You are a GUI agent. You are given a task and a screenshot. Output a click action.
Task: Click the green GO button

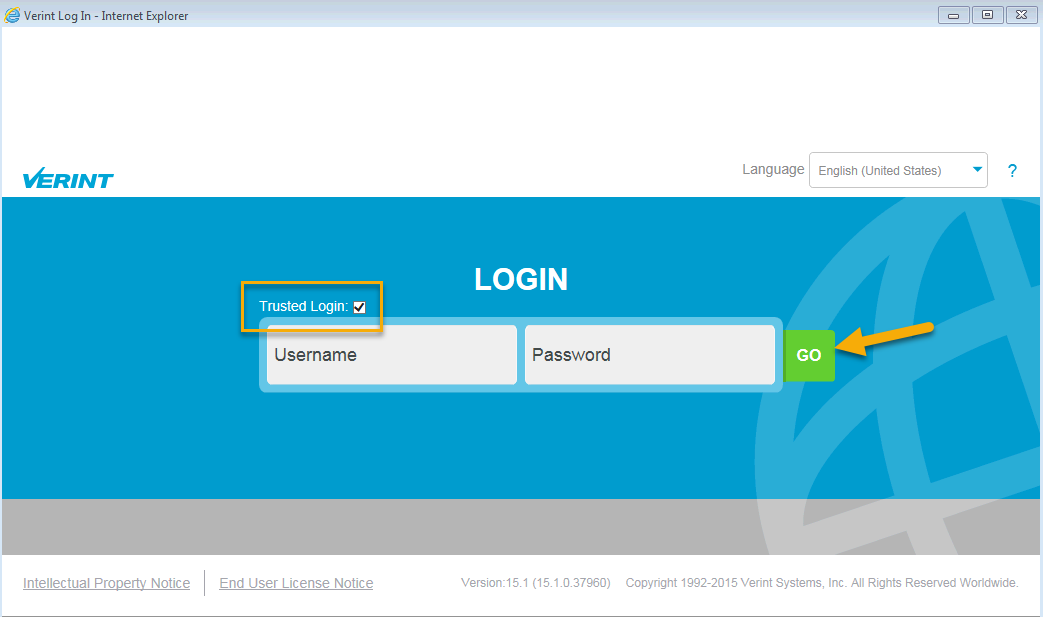click(809, 356)
